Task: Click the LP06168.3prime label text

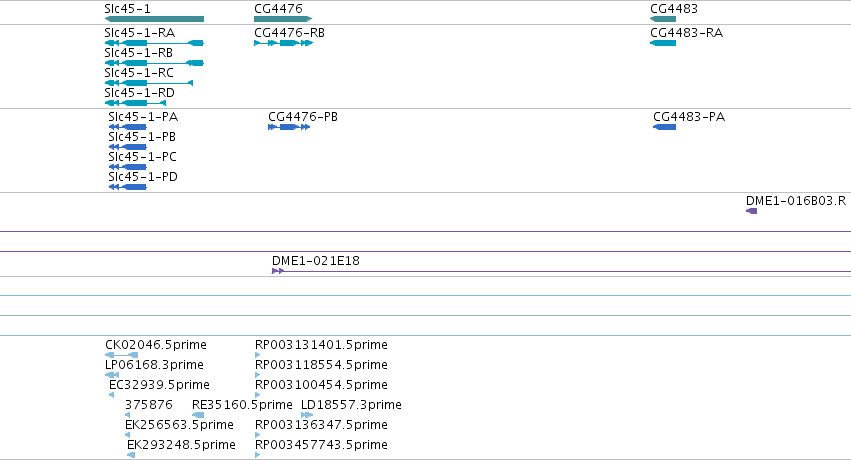Action: pos(155,365)
